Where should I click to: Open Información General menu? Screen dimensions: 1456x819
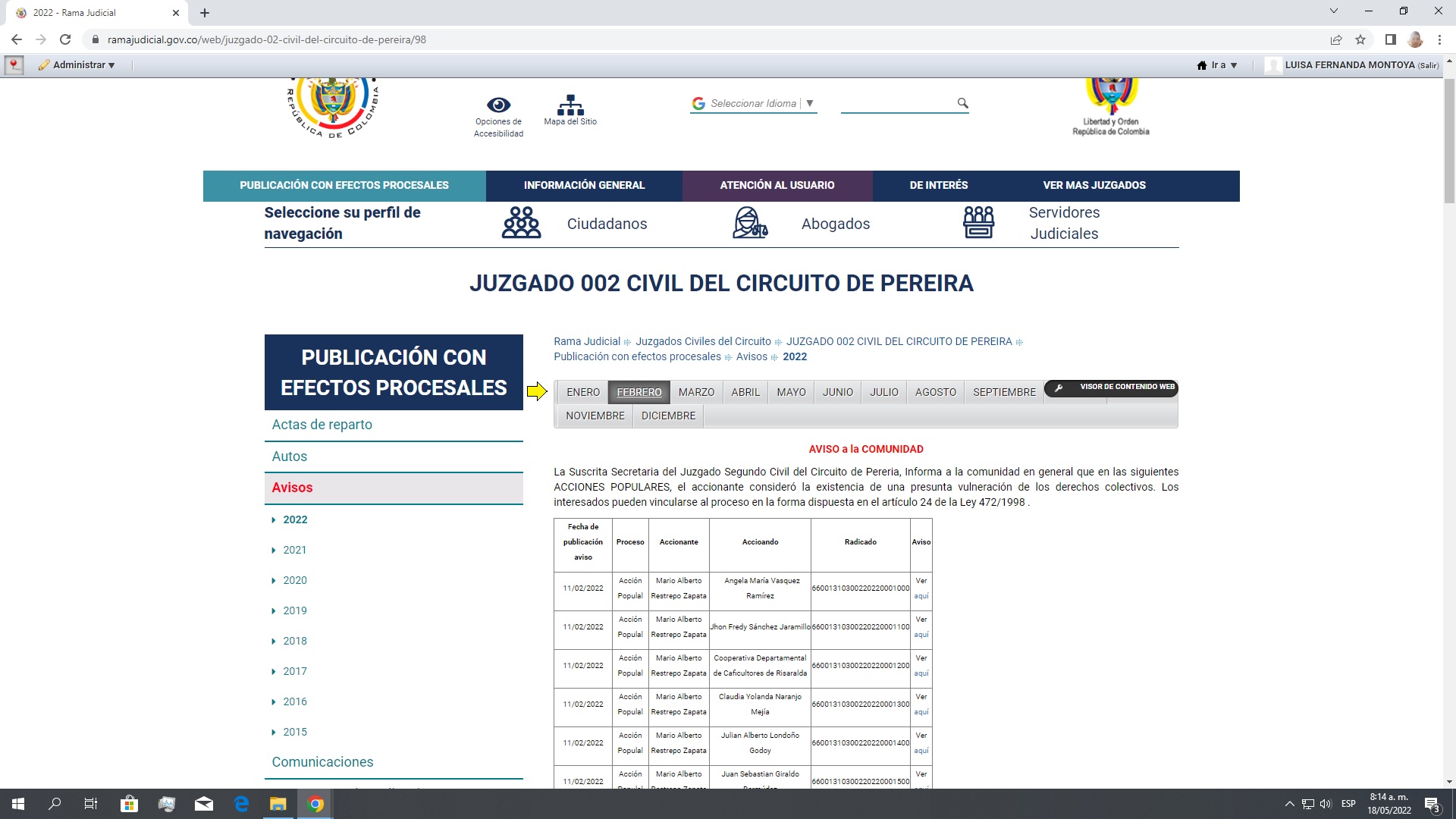click(584, 185)
